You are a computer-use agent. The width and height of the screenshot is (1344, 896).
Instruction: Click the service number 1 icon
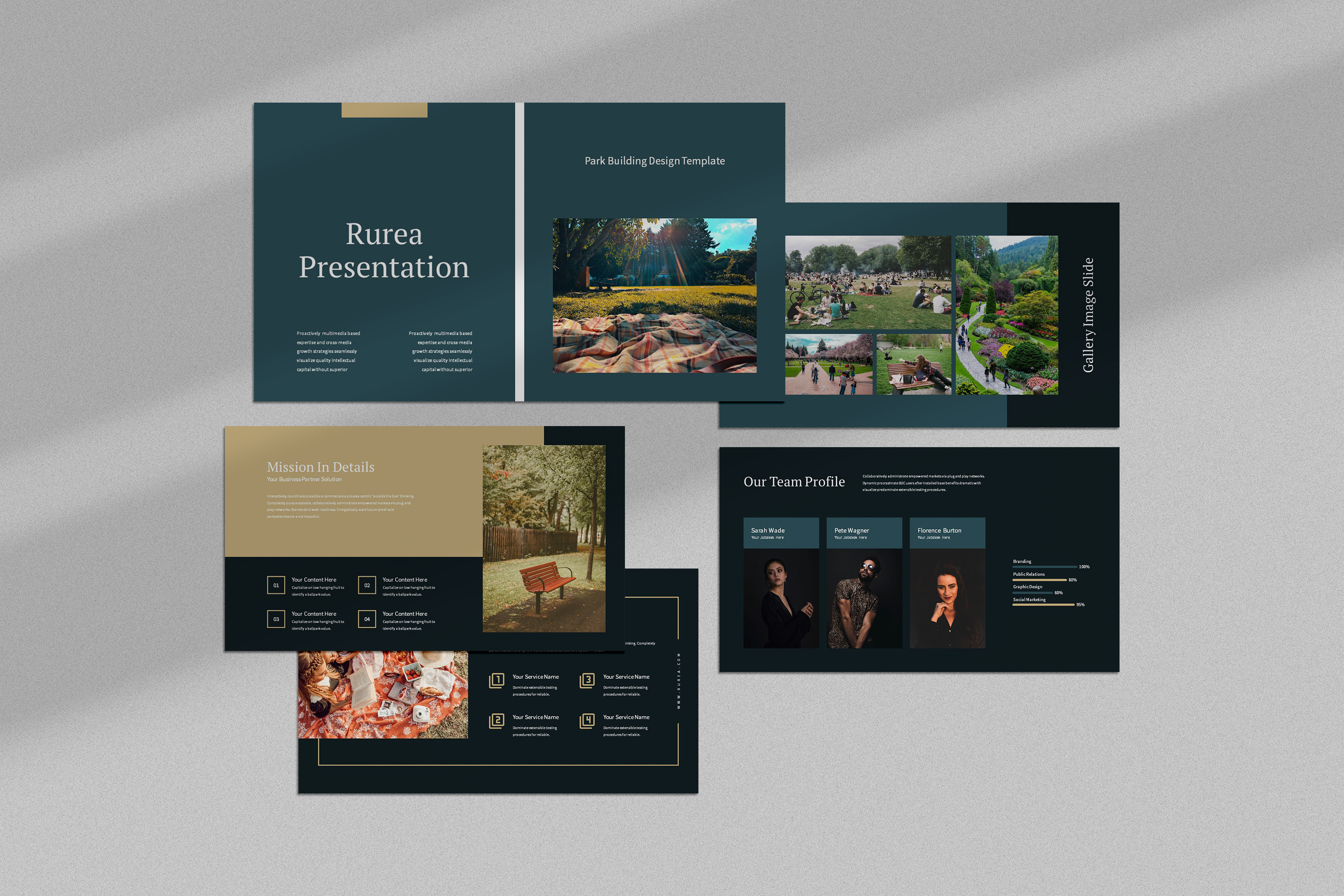tap(496, 680)
